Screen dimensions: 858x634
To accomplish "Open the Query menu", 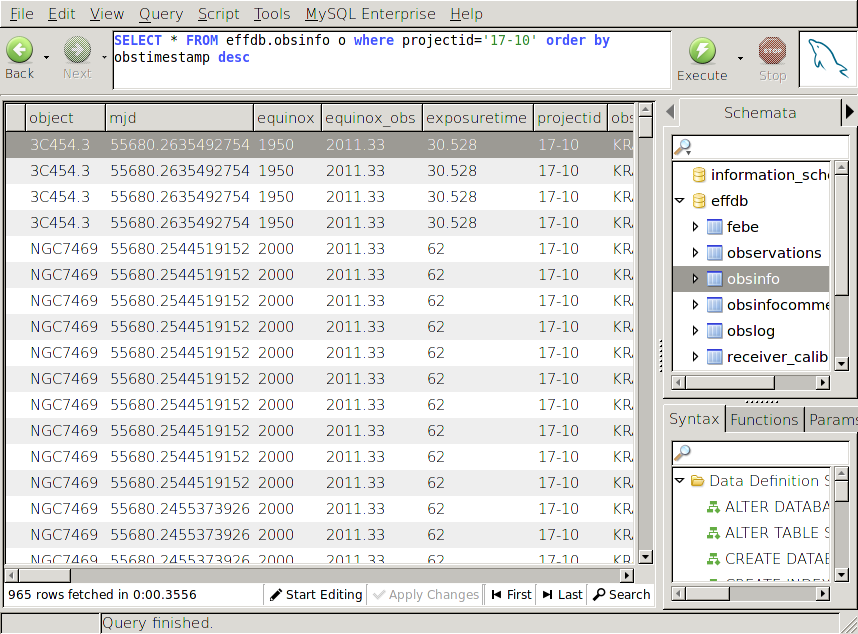I will tap(161, 14).
